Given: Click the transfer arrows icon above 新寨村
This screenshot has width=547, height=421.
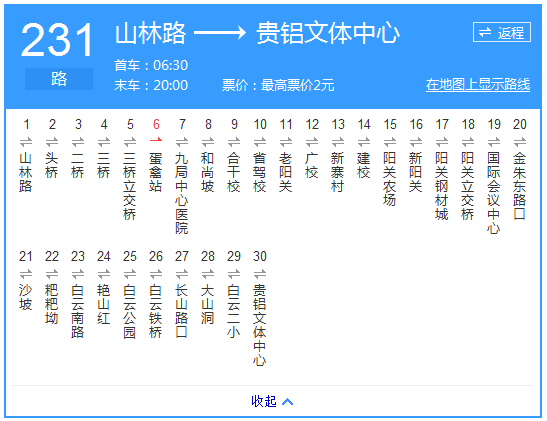Looking at the screenshot, I should [338, 142].
